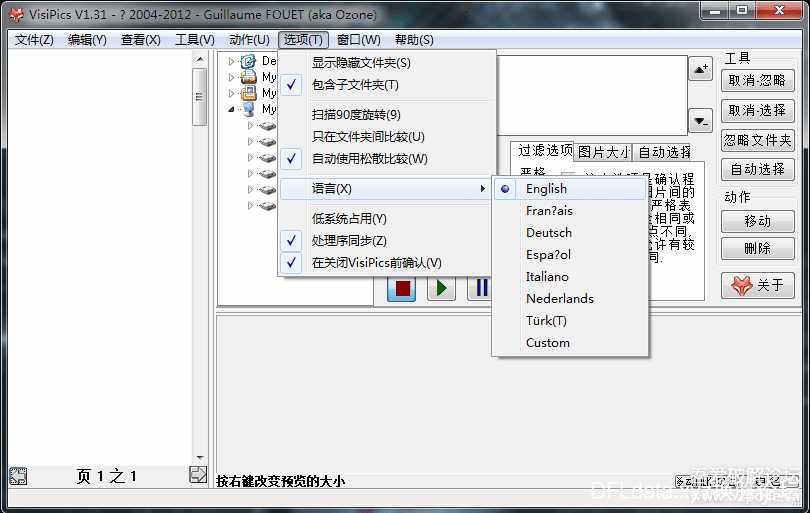Collapse the My Computer tree node
810x513 pixels.
pos(231,109)
